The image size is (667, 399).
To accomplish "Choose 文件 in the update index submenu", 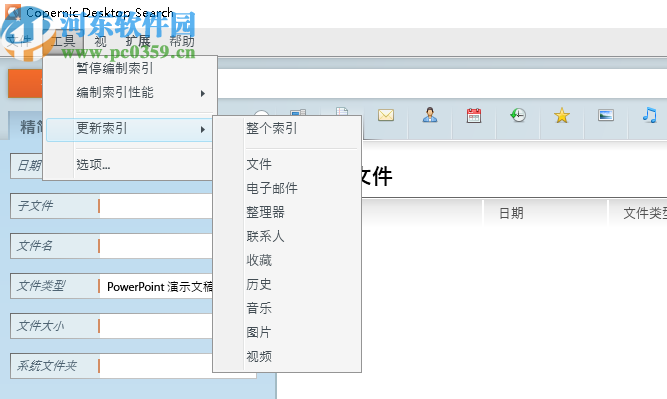I will click(287, 164).
